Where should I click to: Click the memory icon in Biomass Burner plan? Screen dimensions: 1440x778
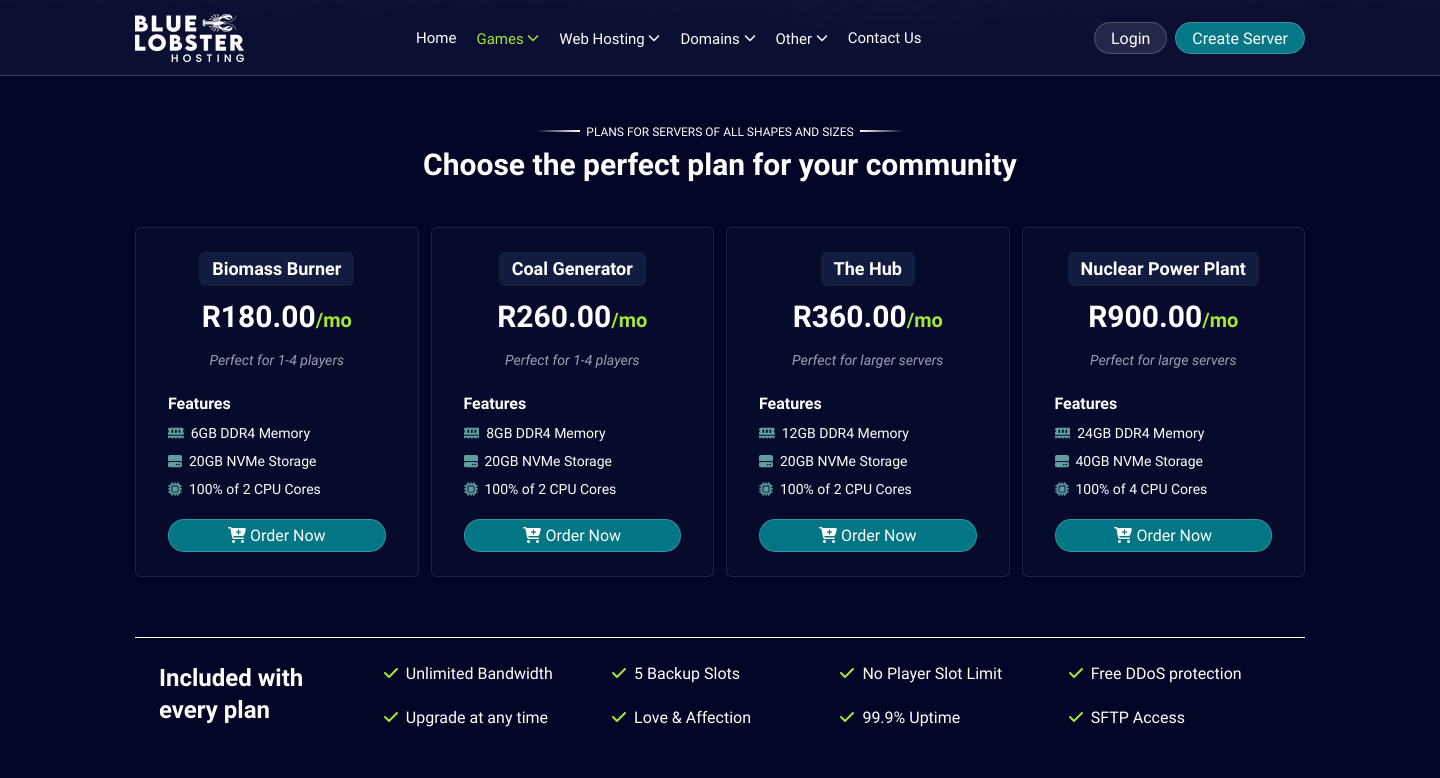(176, 433)
